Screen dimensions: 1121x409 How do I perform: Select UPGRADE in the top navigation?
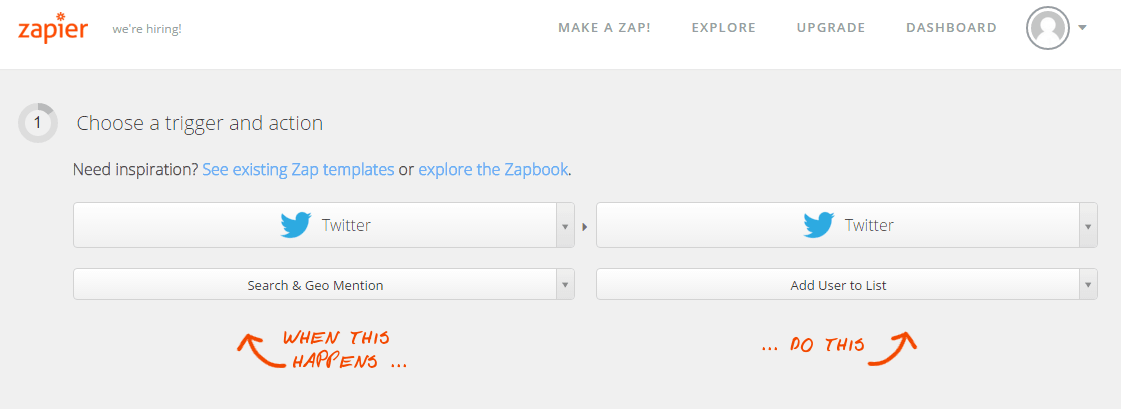click(831, 28)
